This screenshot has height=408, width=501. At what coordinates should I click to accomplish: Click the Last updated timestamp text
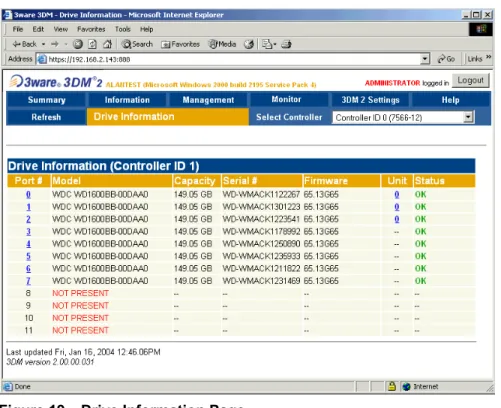click(83, 352)
